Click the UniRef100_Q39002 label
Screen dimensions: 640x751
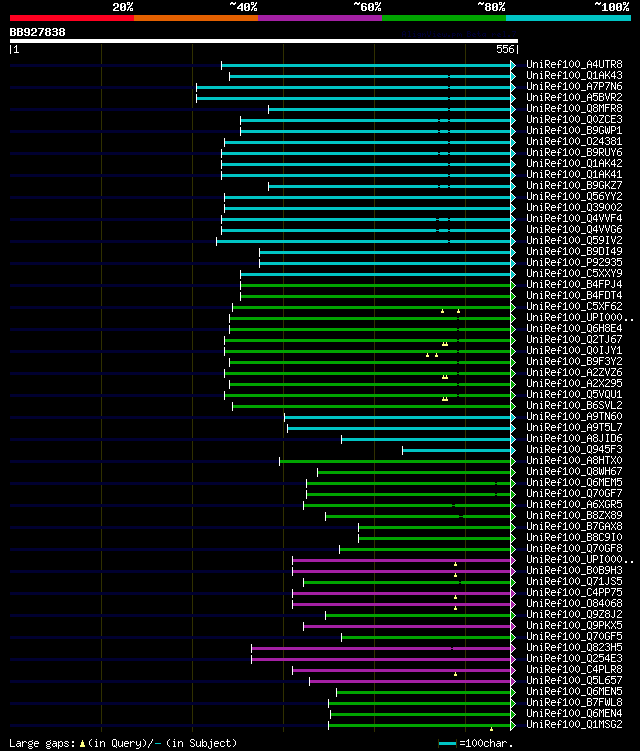[574, 207]
